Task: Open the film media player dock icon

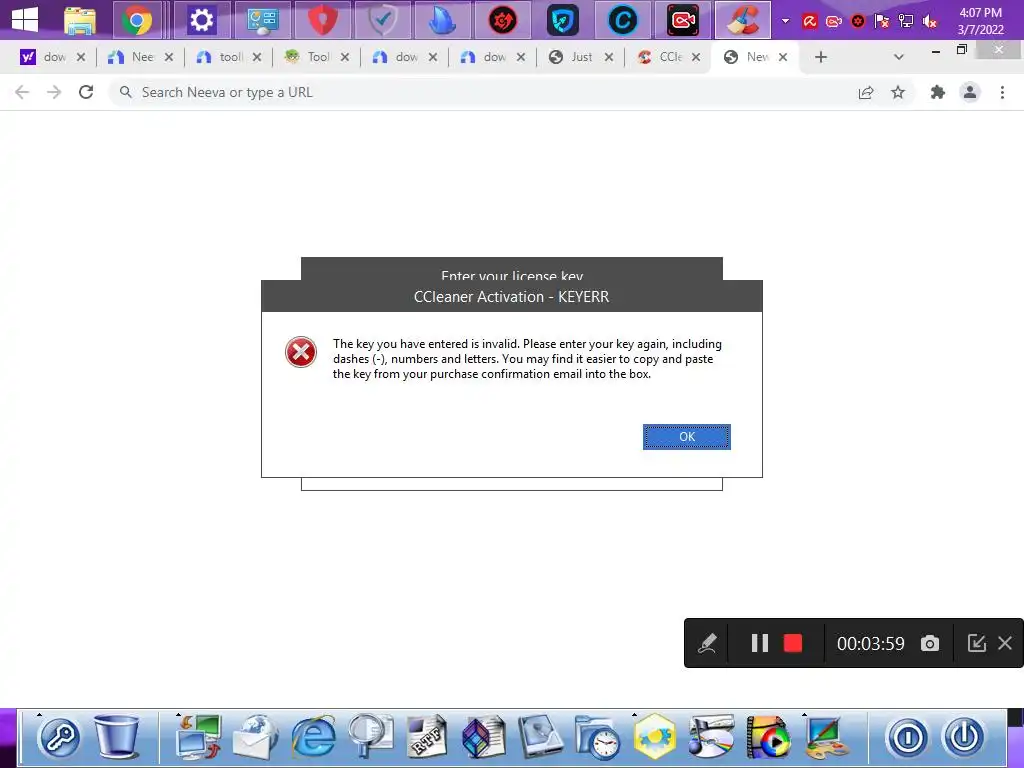Action: [x=768, y=737]
